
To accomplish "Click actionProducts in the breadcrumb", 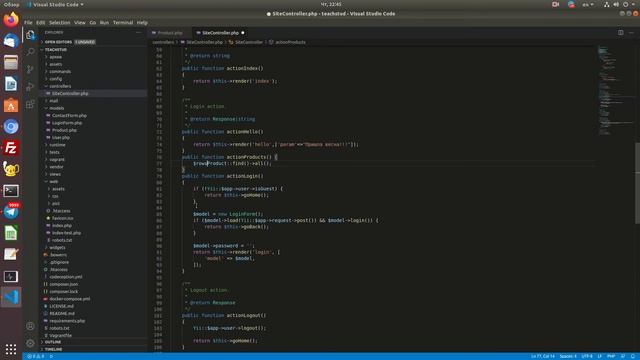I will [290, 42].
